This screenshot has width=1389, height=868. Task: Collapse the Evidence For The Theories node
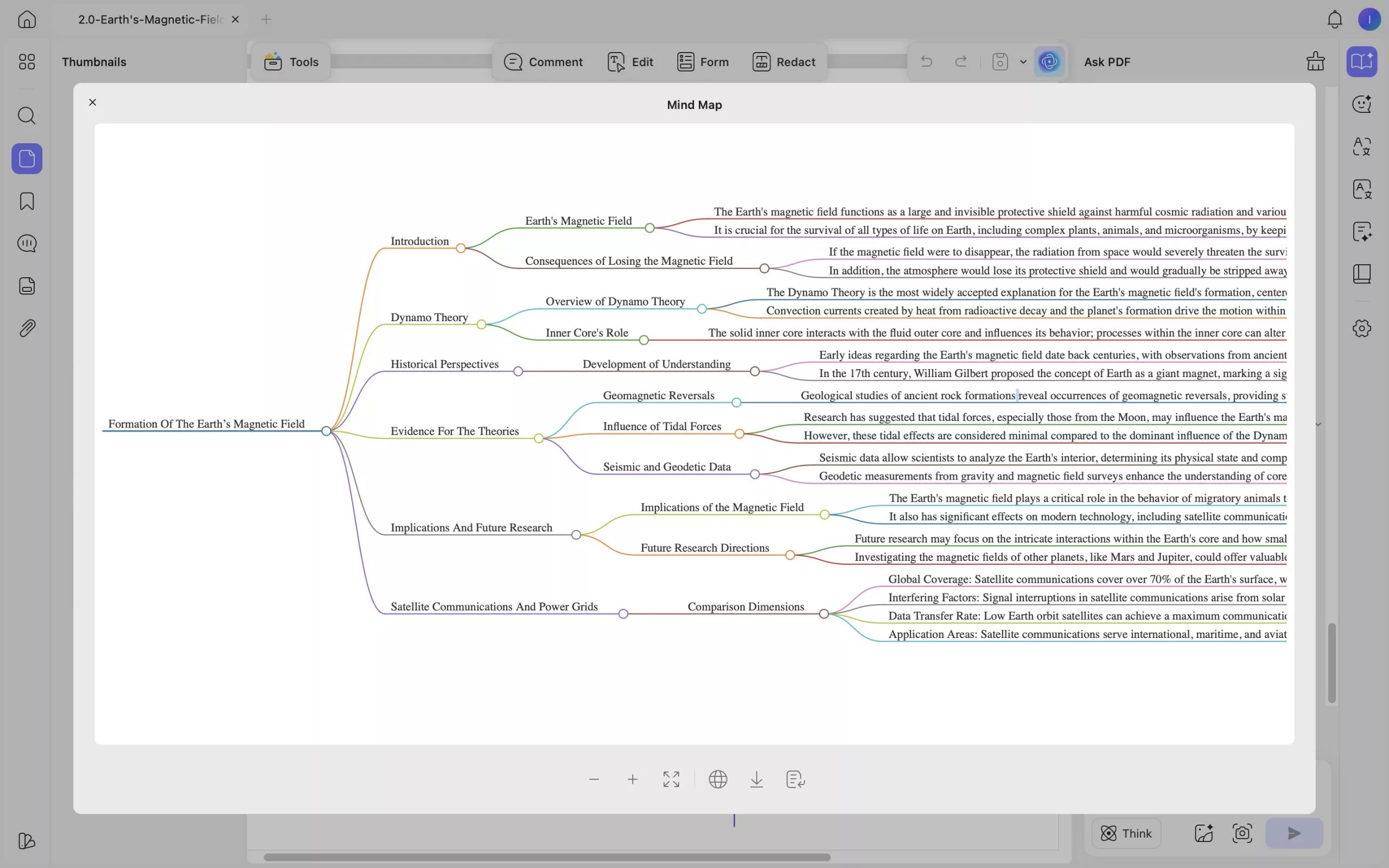pyautogui.click(x=538, y=438)
